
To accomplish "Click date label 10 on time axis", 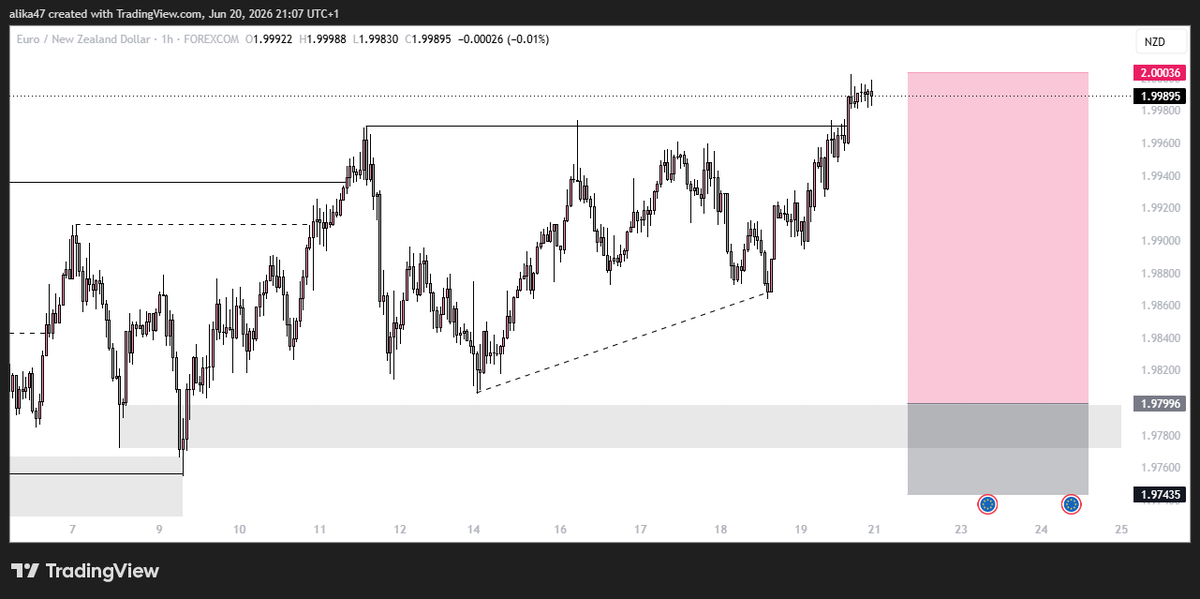I will click(x=240, y=529).
